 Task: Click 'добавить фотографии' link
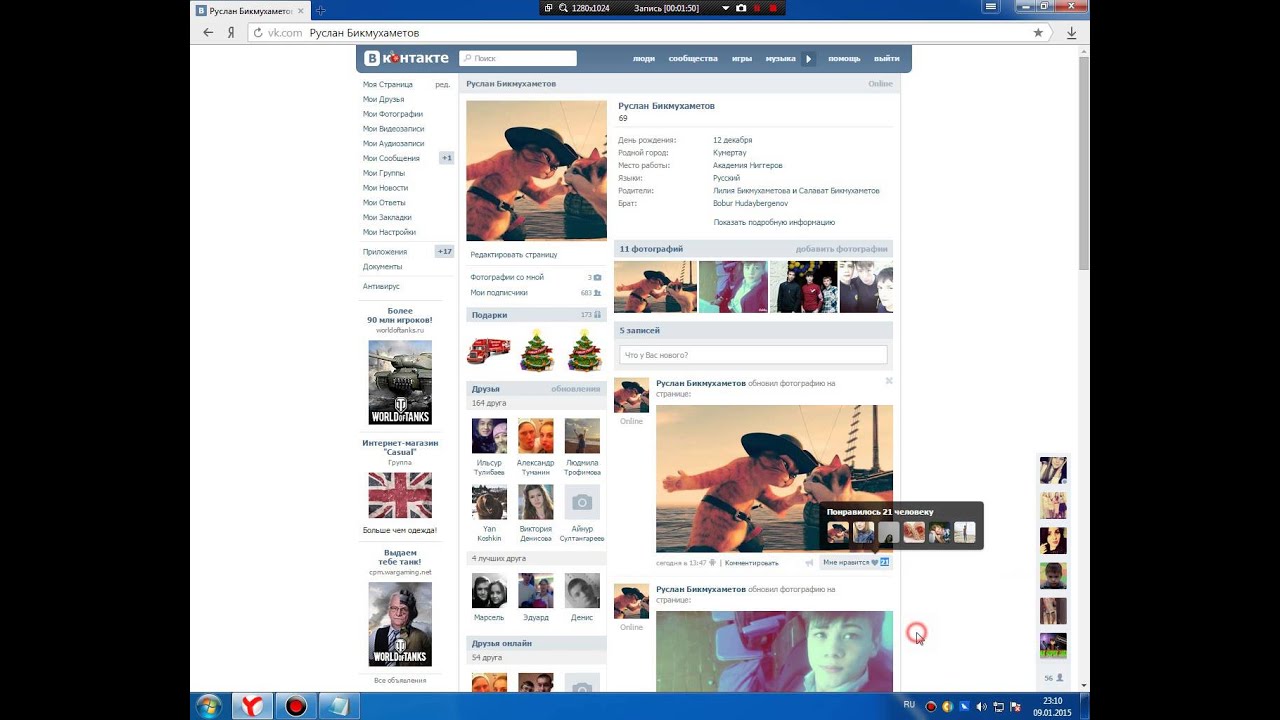(x=841, y=249)
